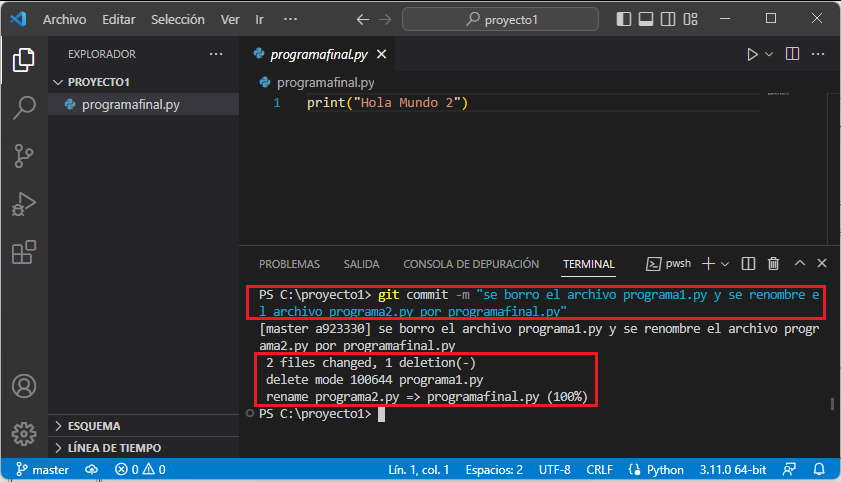Change encoding via UTF-8
The height and width of the screenshot is (482, 841).
(555, 470)
